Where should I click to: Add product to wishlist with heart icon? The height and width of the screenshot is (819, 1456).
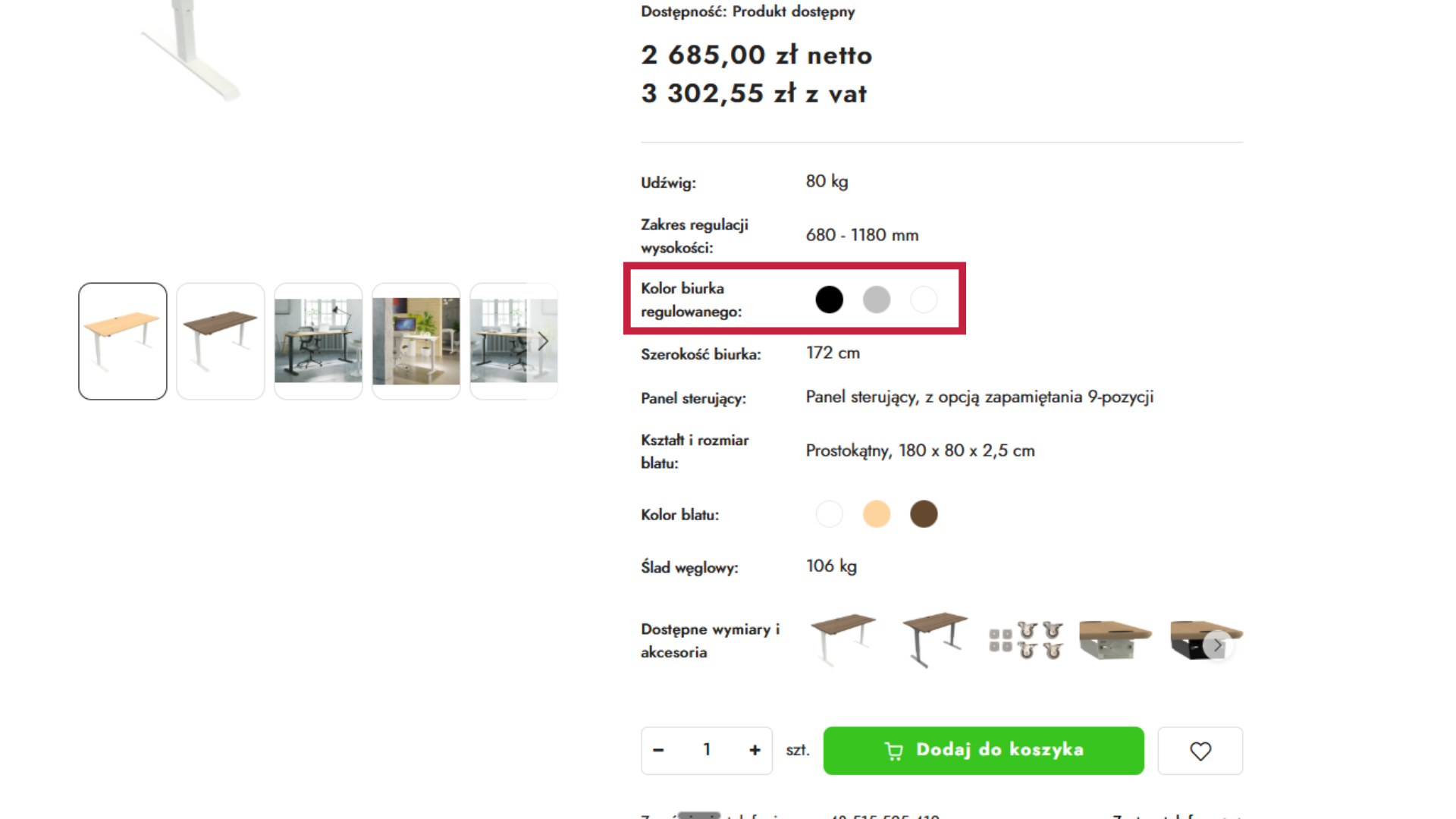tap(1200, 751)
